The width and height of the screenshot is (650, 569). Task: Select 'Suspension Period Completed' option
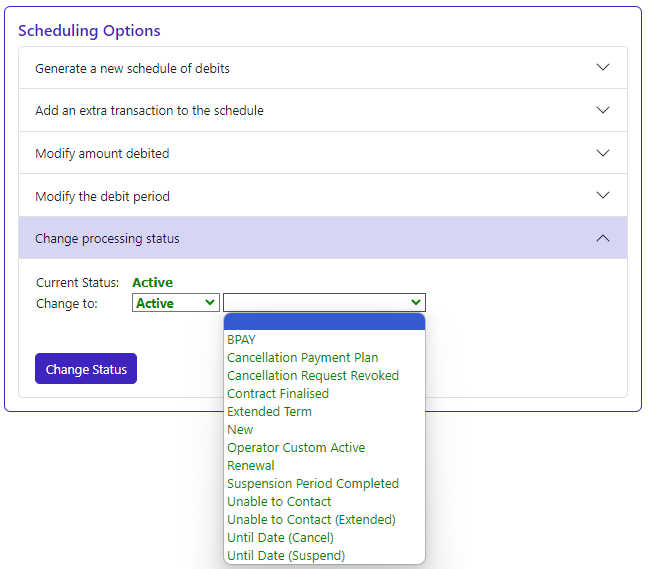[312, 484]
